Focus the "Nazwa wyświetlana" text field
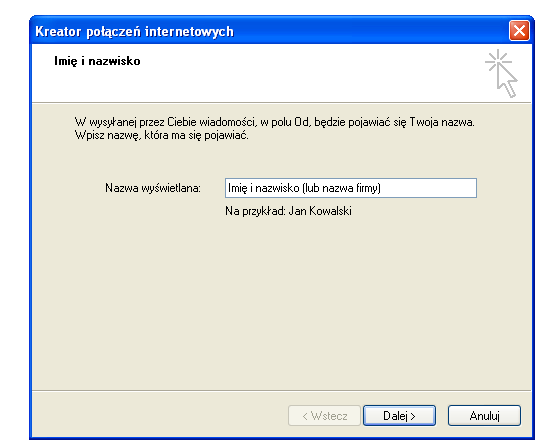553x442 pixels. point(351,188)
